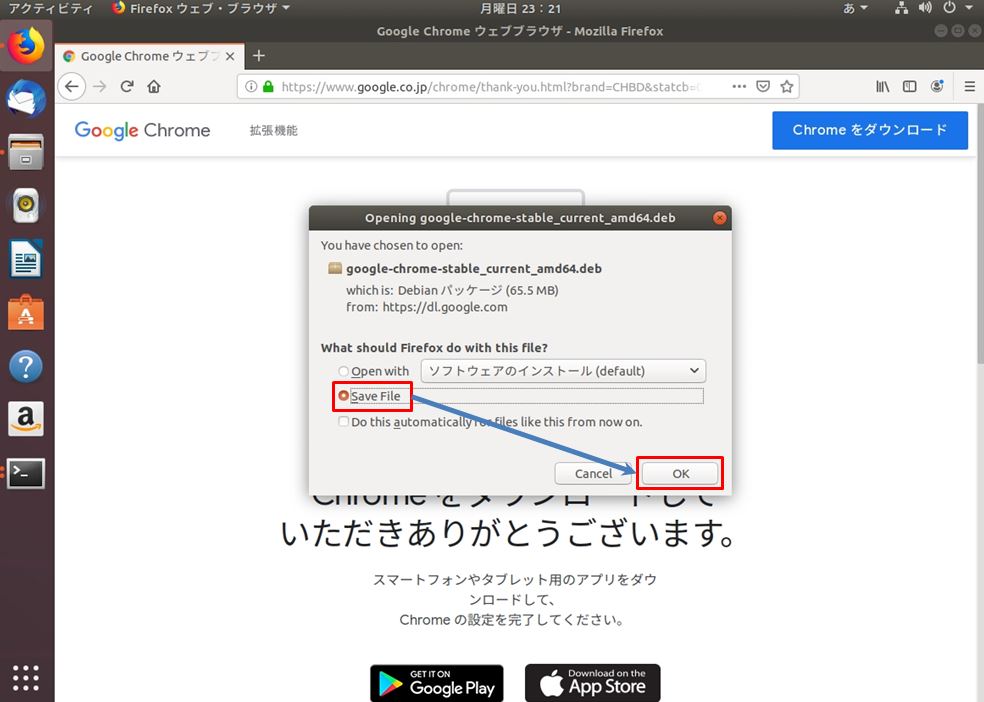Bookmark this page with the star

click(x=787, y=87)
